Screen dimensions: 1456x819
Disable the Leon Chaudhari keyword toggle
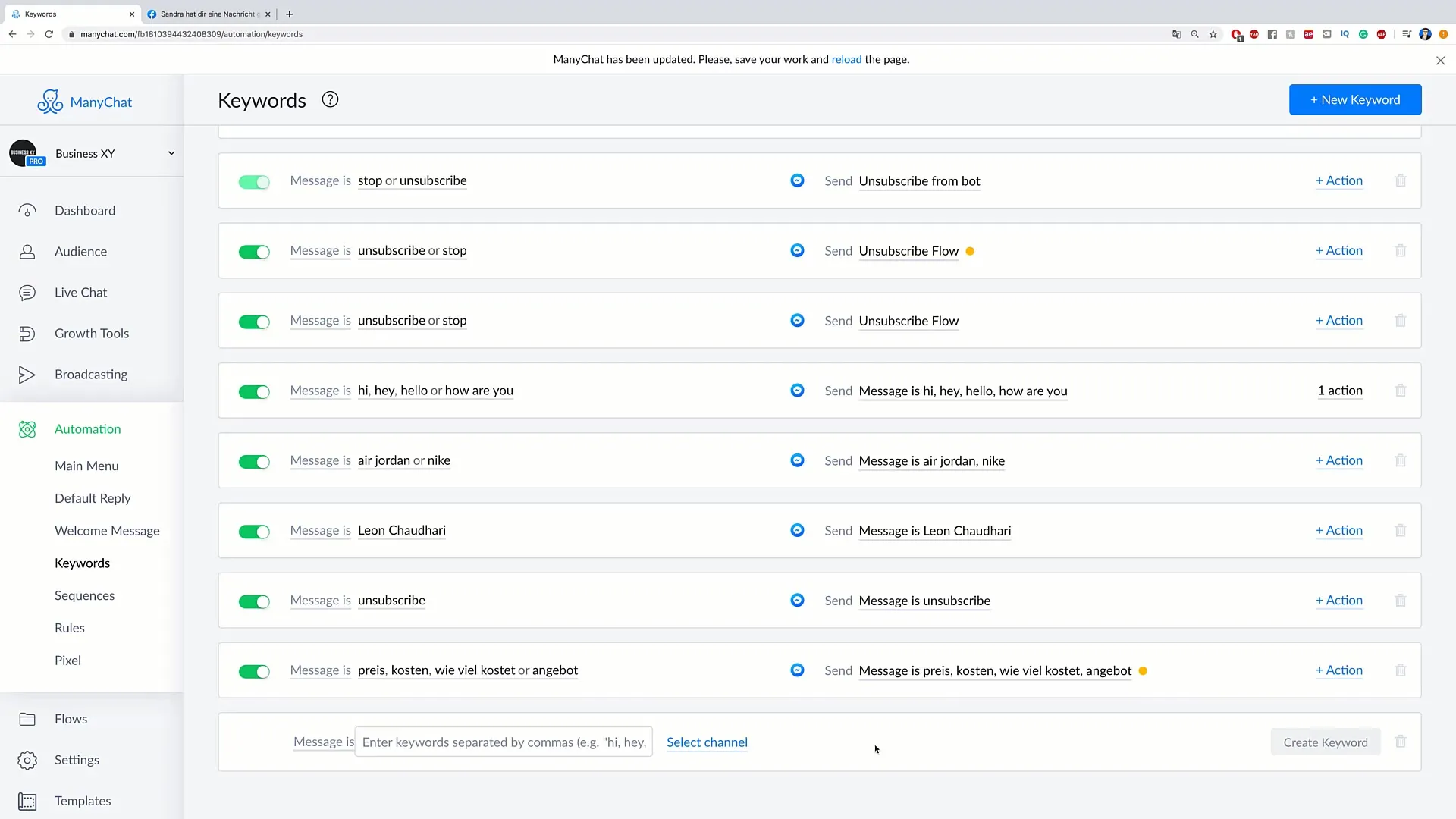click(253, 530)
